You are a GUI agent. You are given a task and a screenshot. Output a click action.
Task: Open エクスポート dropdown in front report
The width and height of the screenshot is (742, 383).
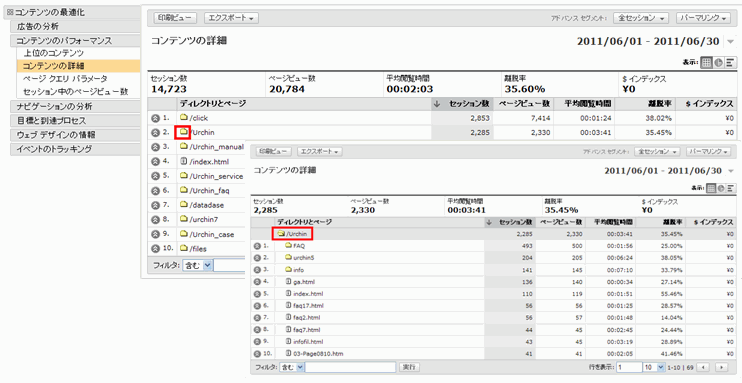320,152
